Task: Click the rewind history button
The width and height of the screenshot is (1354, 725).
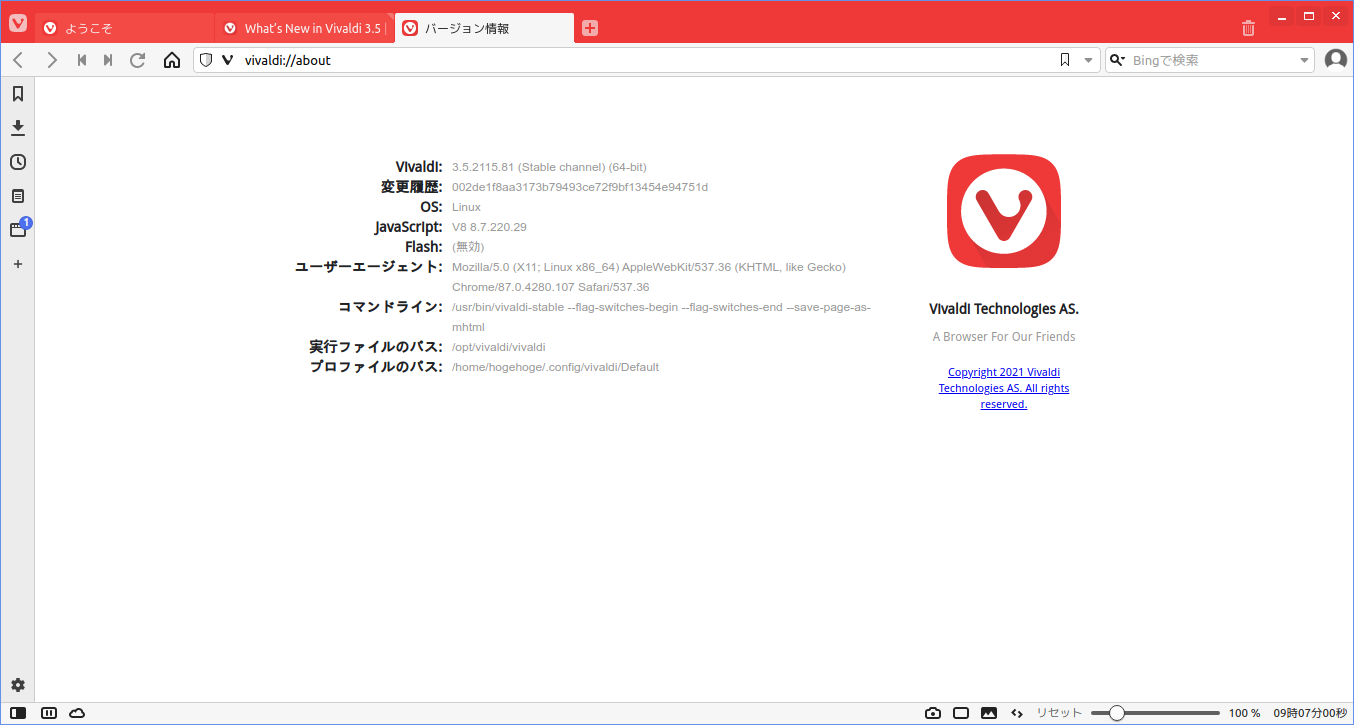Action: pos(82,60)
